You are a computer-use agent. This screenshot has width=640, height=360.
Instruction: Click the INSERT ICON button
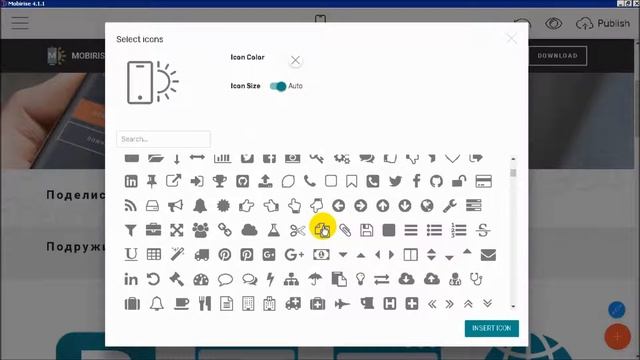pos(491,329)
